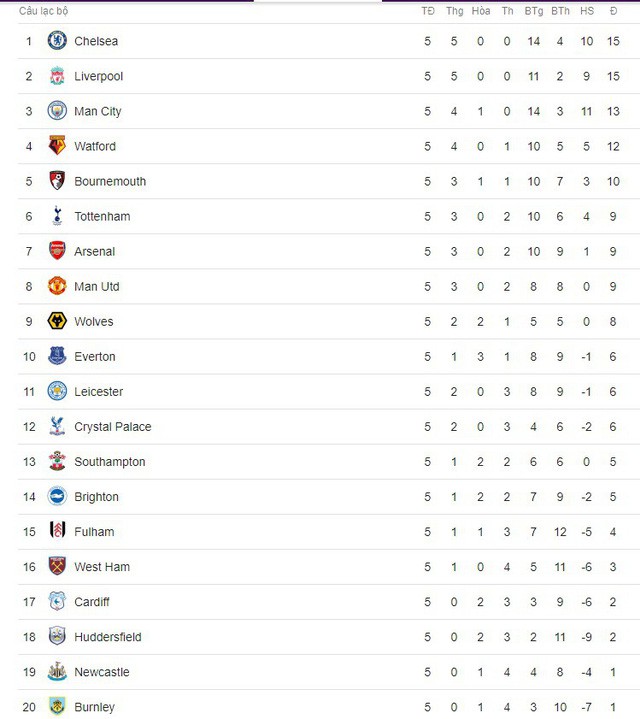Open the Crystal Palace team link
This screenshot has height=719, width=640.
[113, 426]
